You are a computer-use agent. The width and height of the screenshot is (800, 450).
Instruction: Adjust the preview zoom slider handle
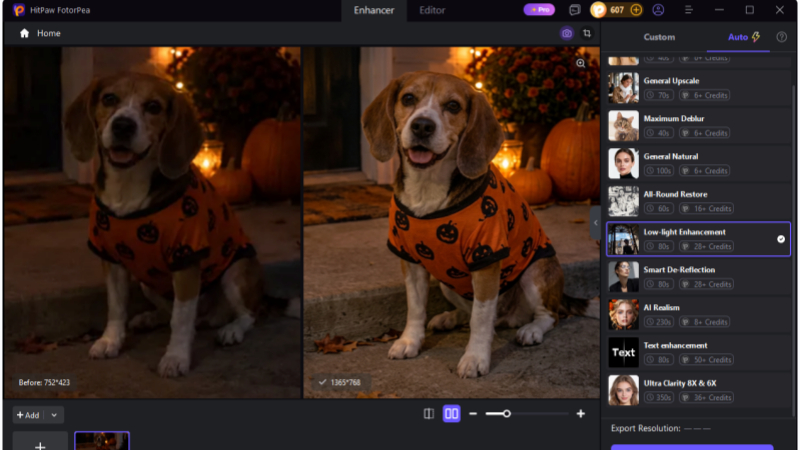point(506,414)
